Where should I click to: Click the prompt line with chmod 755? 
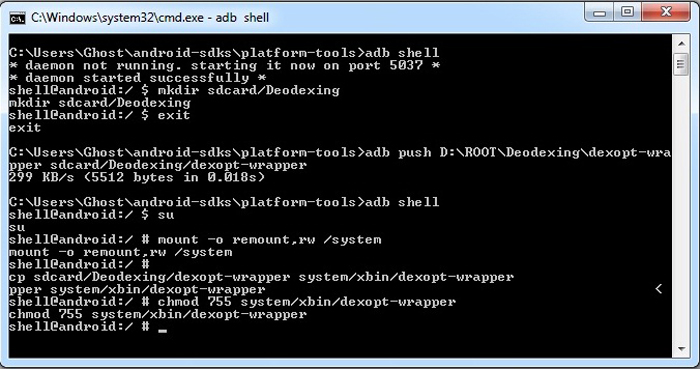click(x=232, y=302)
